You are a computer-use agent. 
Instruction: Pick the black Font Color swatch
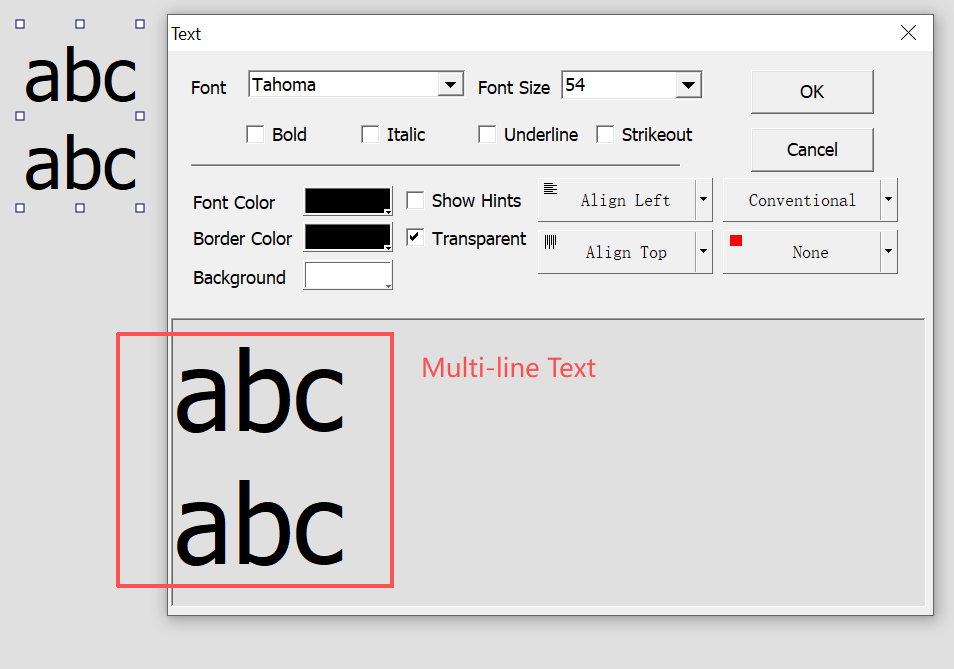[x=347, y=201]
